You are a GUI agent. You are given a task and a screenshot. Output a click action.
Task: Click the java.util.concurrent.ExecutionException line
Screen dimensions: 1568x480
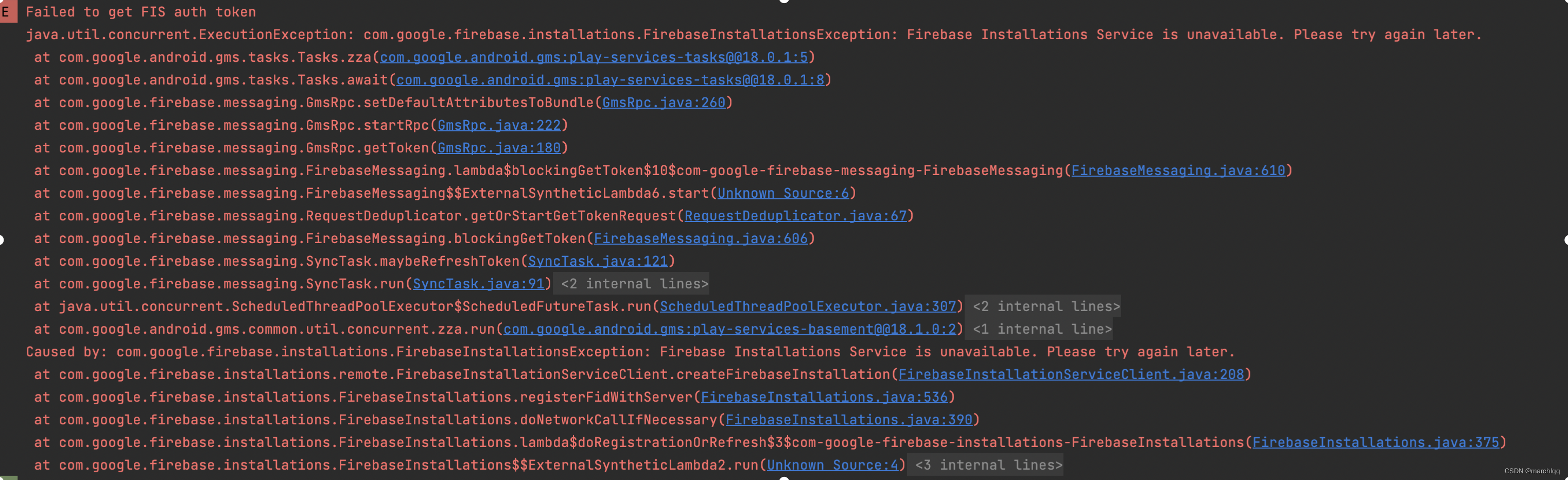coord(754,35)
